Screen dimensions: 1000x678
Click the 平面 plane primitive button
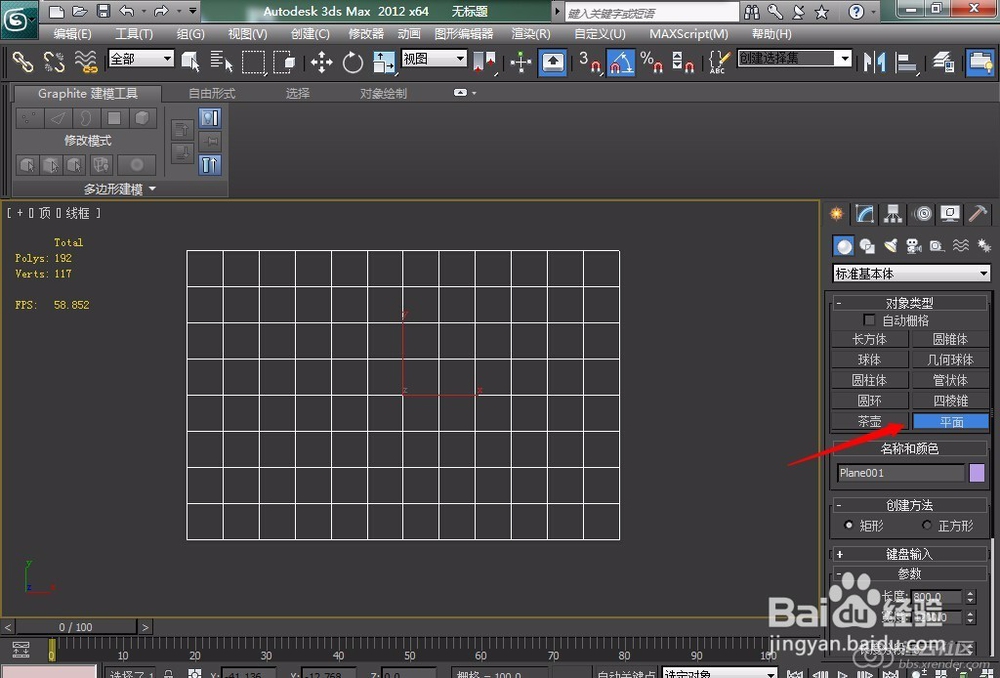pyautogui.click(x=950, y=421)
